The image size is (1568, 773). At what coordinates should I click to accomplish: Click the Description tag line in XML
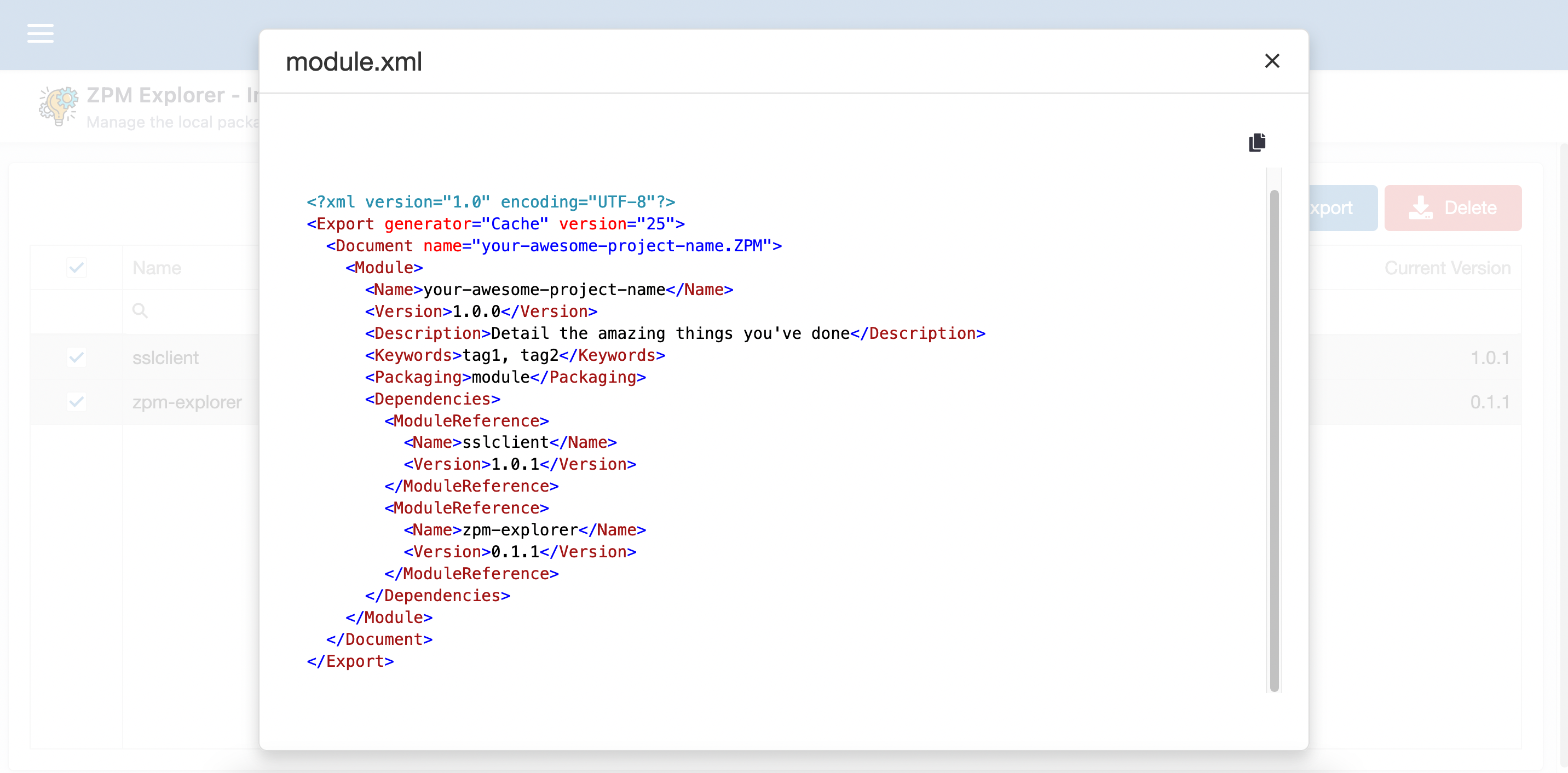[675, 333]
